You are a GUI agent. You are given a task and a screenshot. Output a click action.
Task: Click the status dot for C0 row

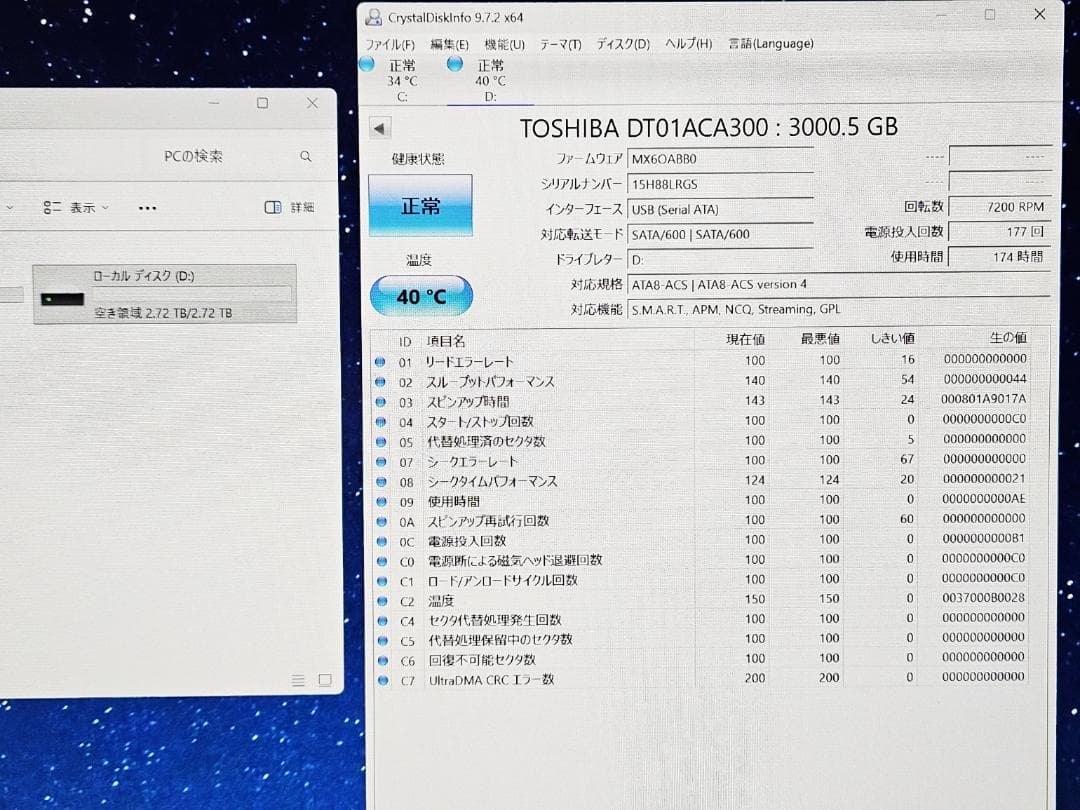pos(382,561)
